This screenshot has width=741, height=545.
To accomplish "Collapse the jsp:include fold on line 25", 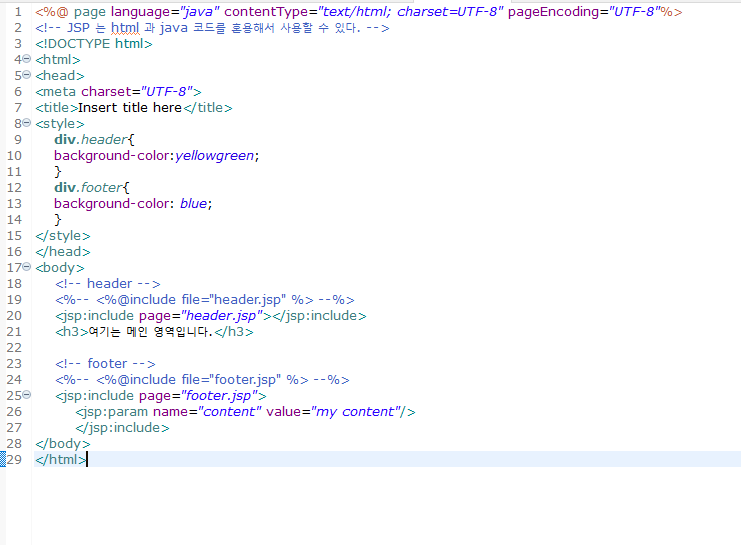I will (27, 394).
